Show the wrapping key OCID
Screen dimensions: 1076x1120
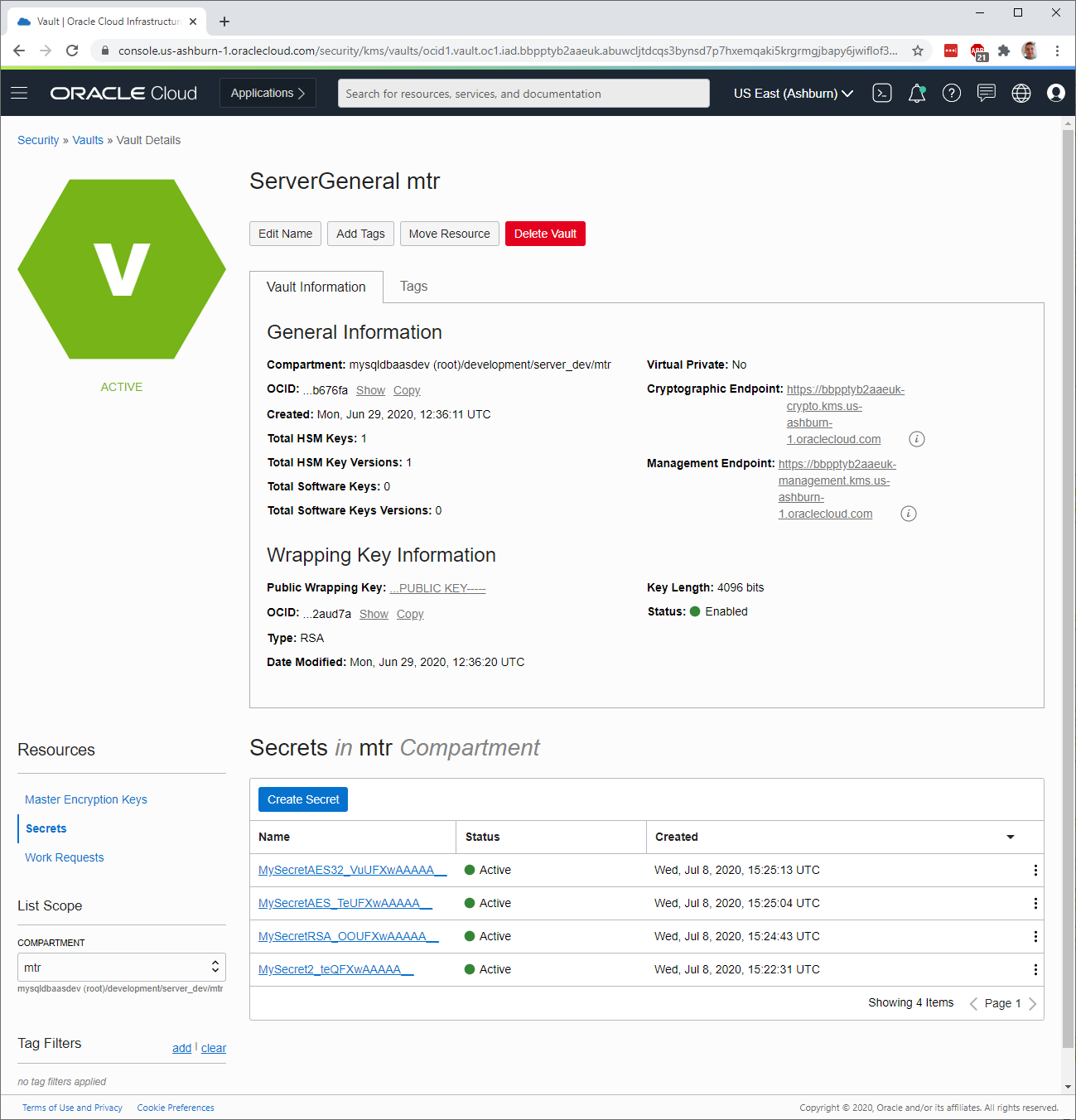(x=374, y=614)
